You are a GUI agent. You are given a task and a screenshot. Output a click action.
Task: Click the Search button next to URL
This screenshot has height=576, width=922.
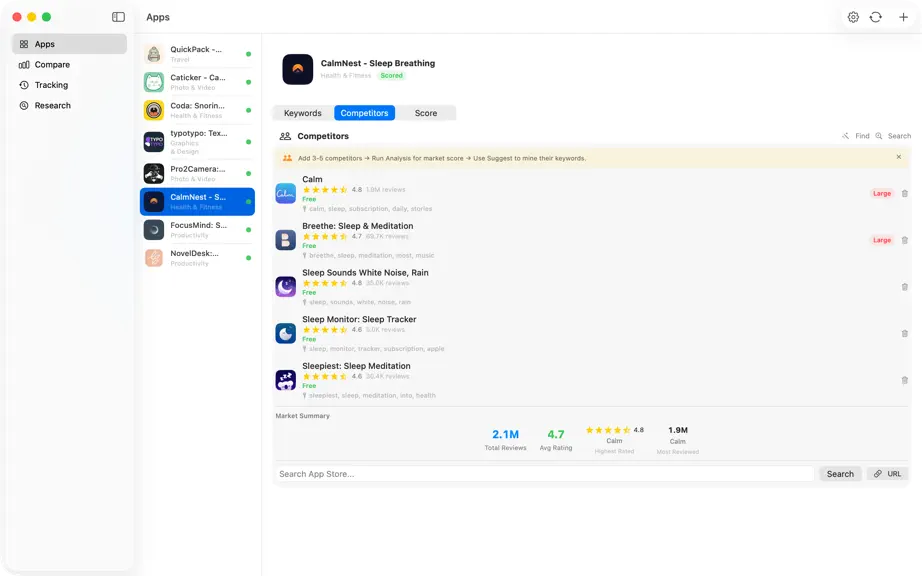coord(840,474)
